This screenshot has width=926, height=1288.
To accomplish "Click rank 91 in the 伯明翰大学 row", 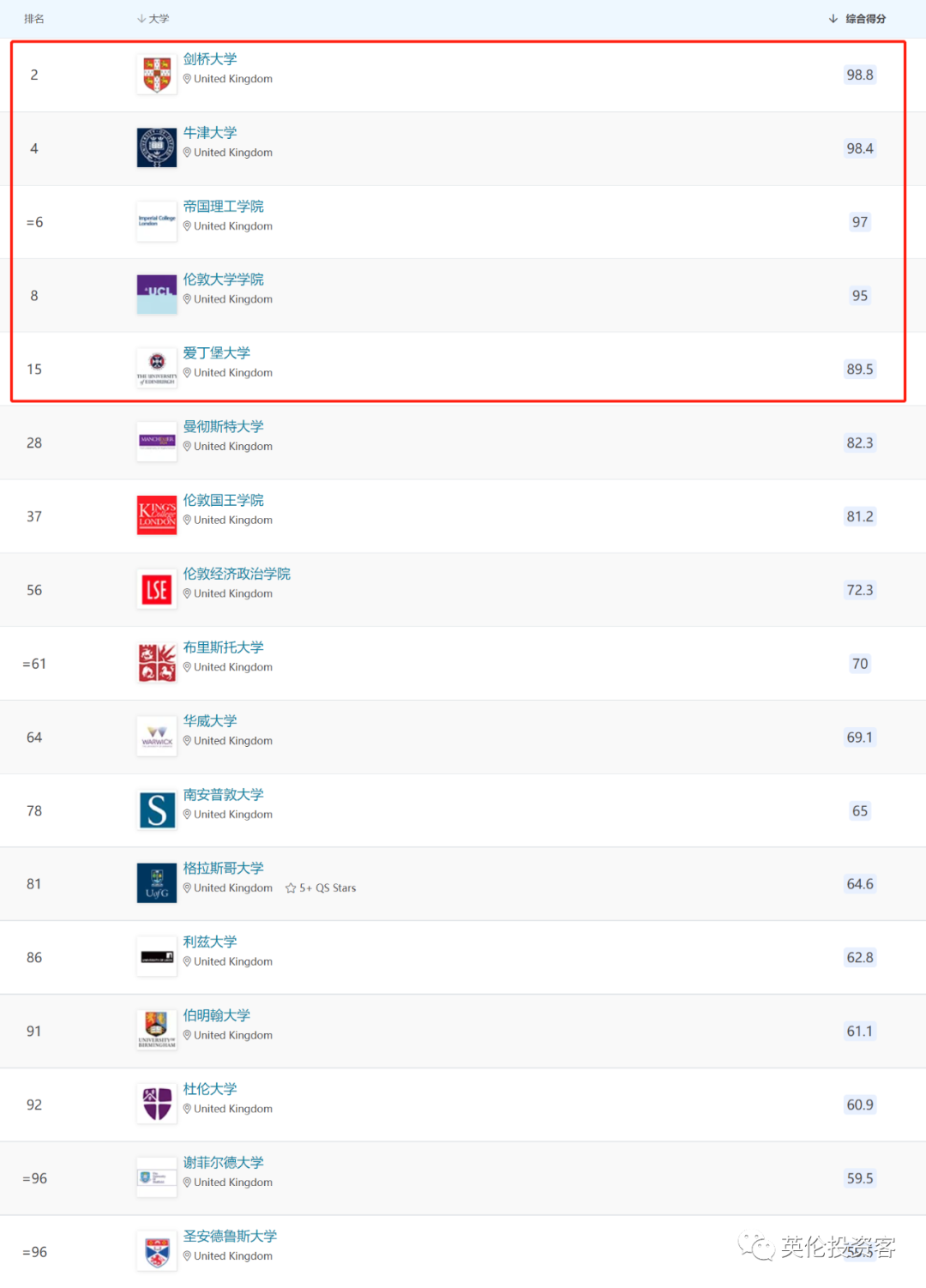I will point(34,1031).
